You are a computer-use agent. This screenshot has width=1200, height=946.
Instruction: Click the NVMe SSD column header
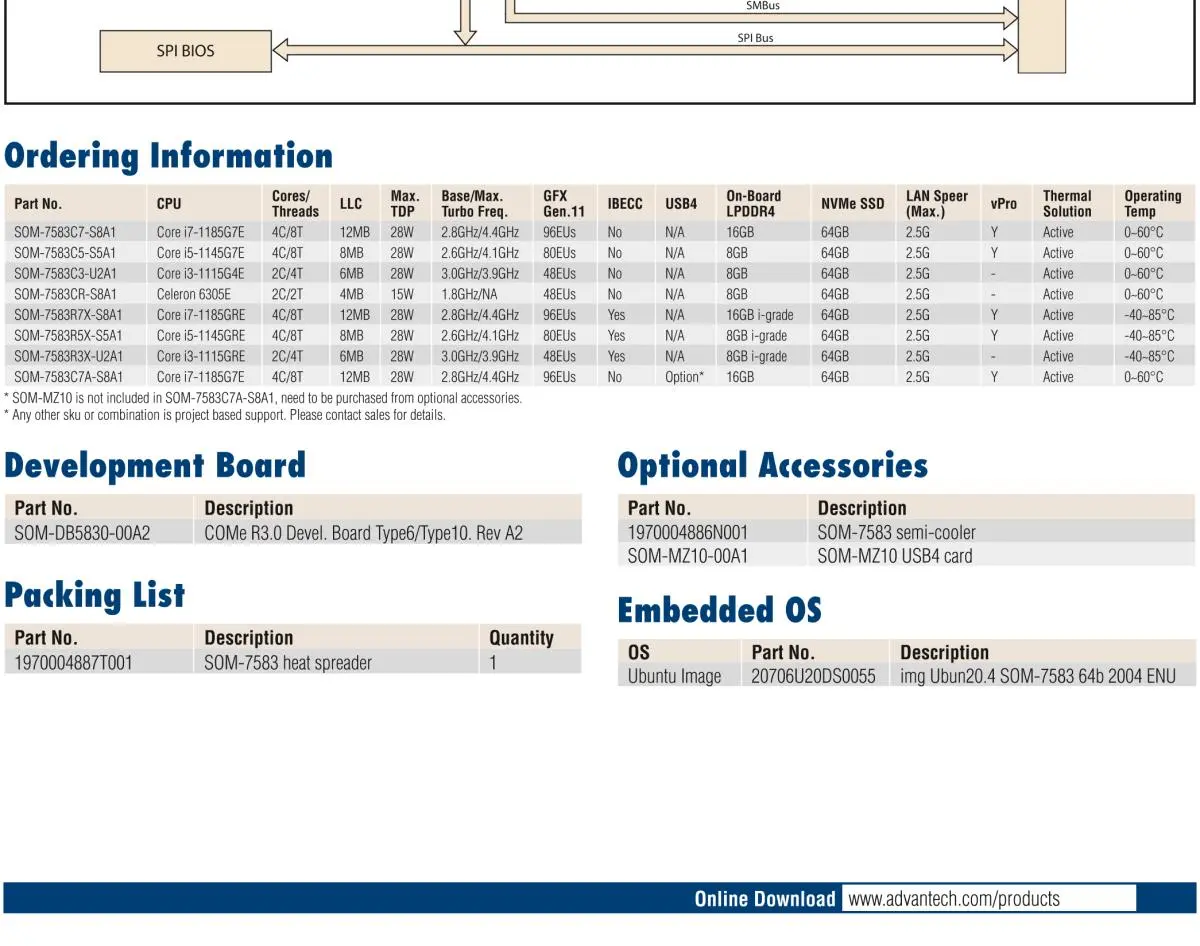[853, 204]
